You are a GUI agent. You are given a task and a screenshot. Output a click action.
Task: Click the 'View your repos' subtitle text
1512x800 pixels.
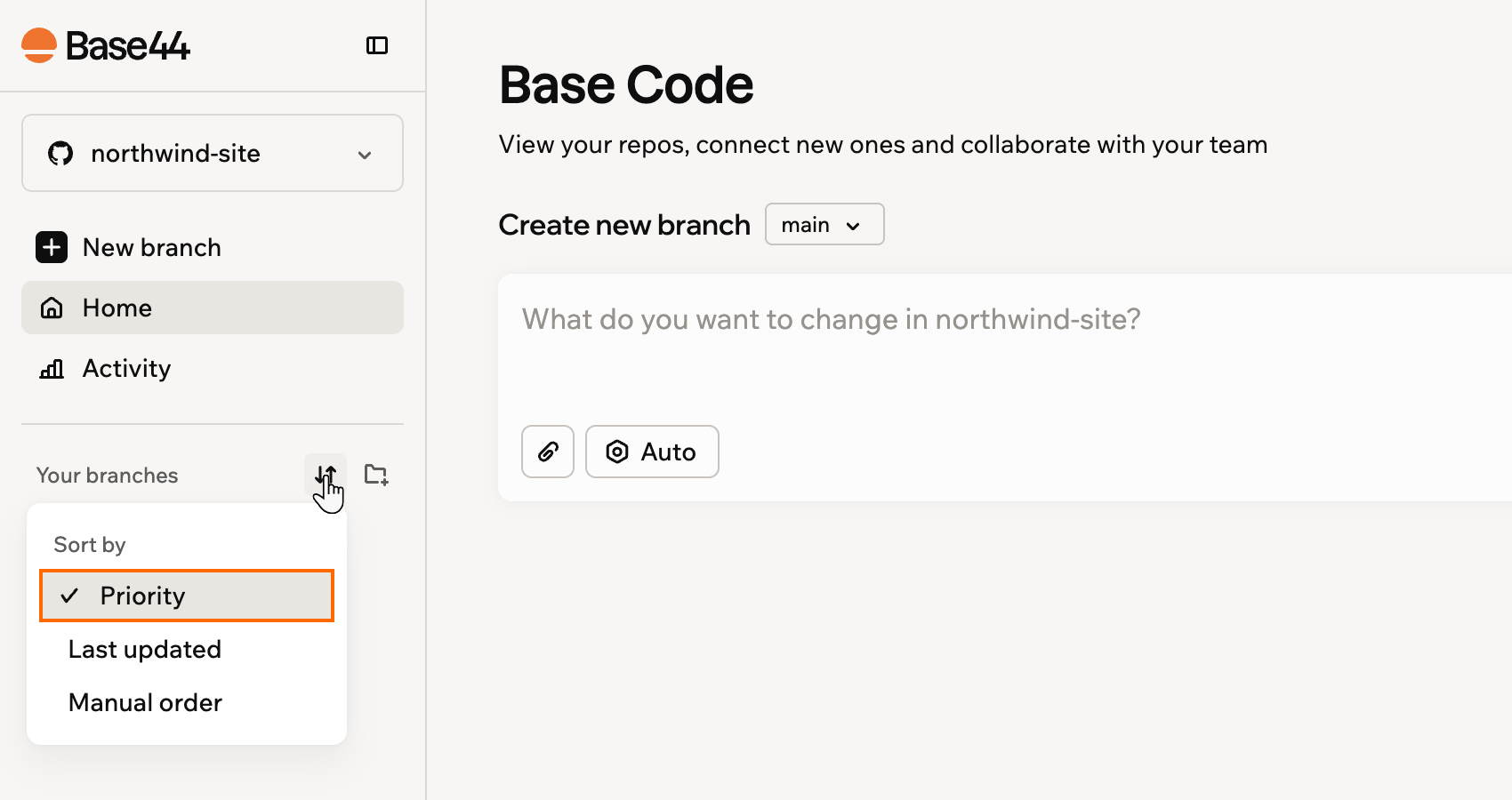point(883,144)
